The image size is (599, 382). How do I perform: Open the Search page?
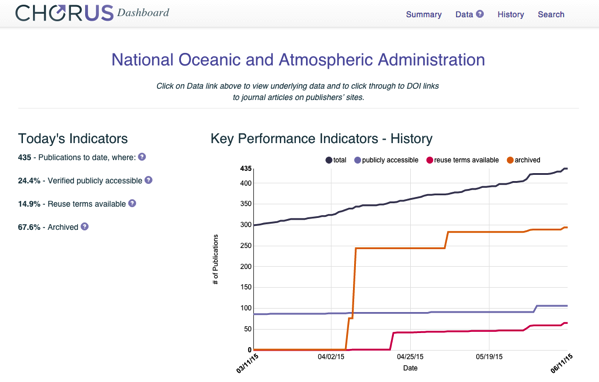tap(551, 15)
